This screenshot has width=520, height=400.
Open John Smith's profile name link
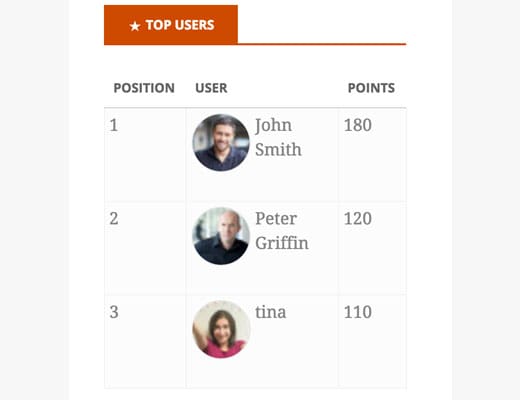278,137
